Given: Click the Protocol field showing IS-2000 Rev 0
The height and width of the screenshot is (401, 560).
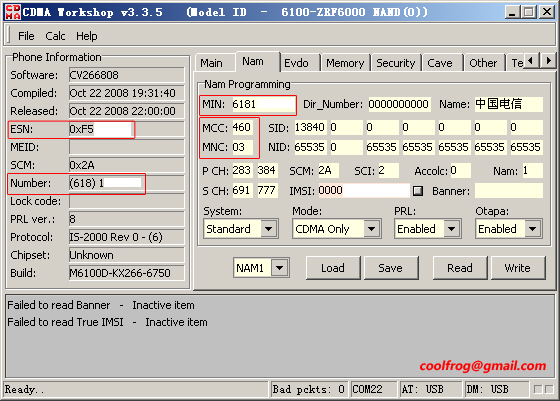Looking at the screenshot, I should (x=127, y=237).
